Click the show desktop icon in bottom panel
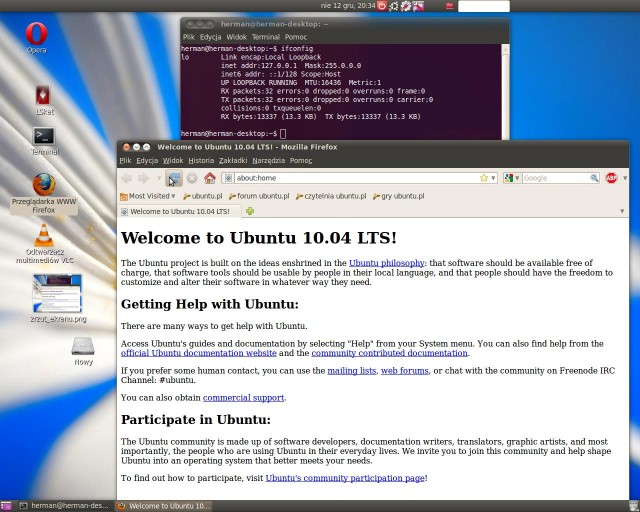 pos(6,506)
